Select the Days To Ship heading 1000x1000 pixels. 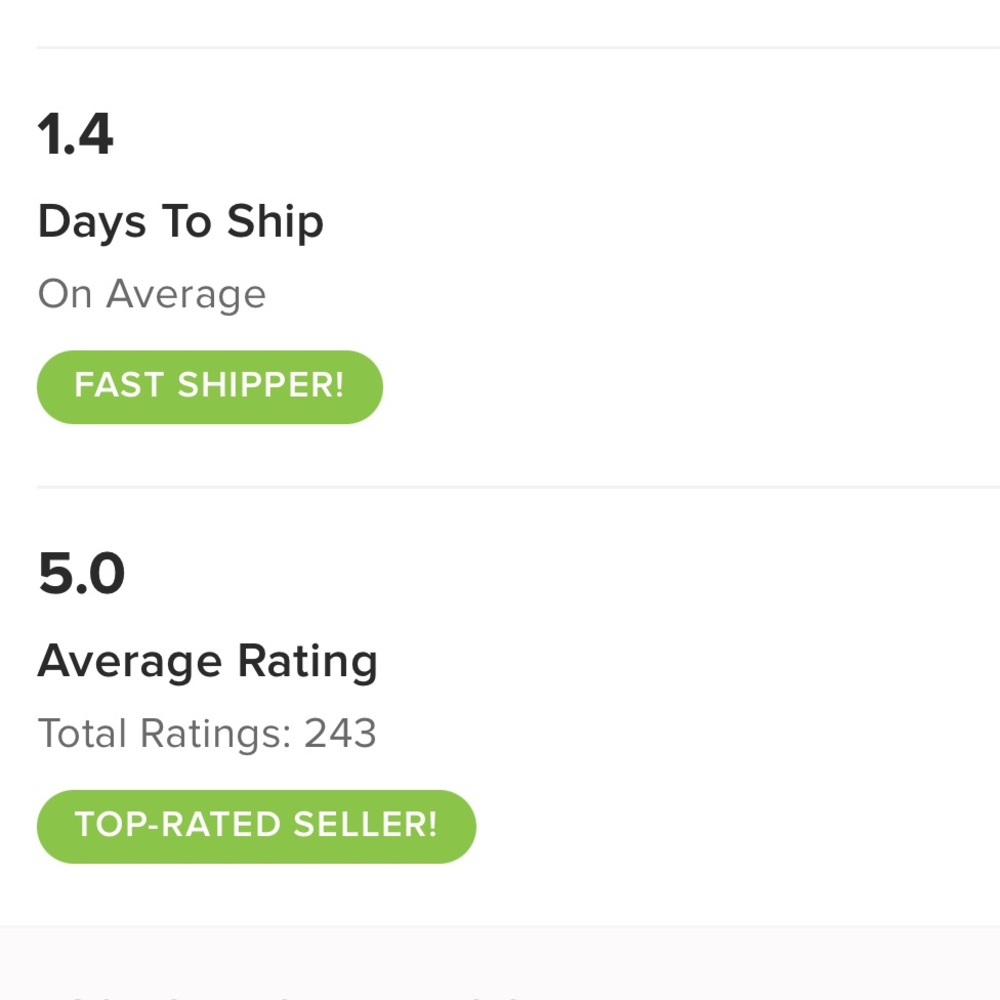180,222
